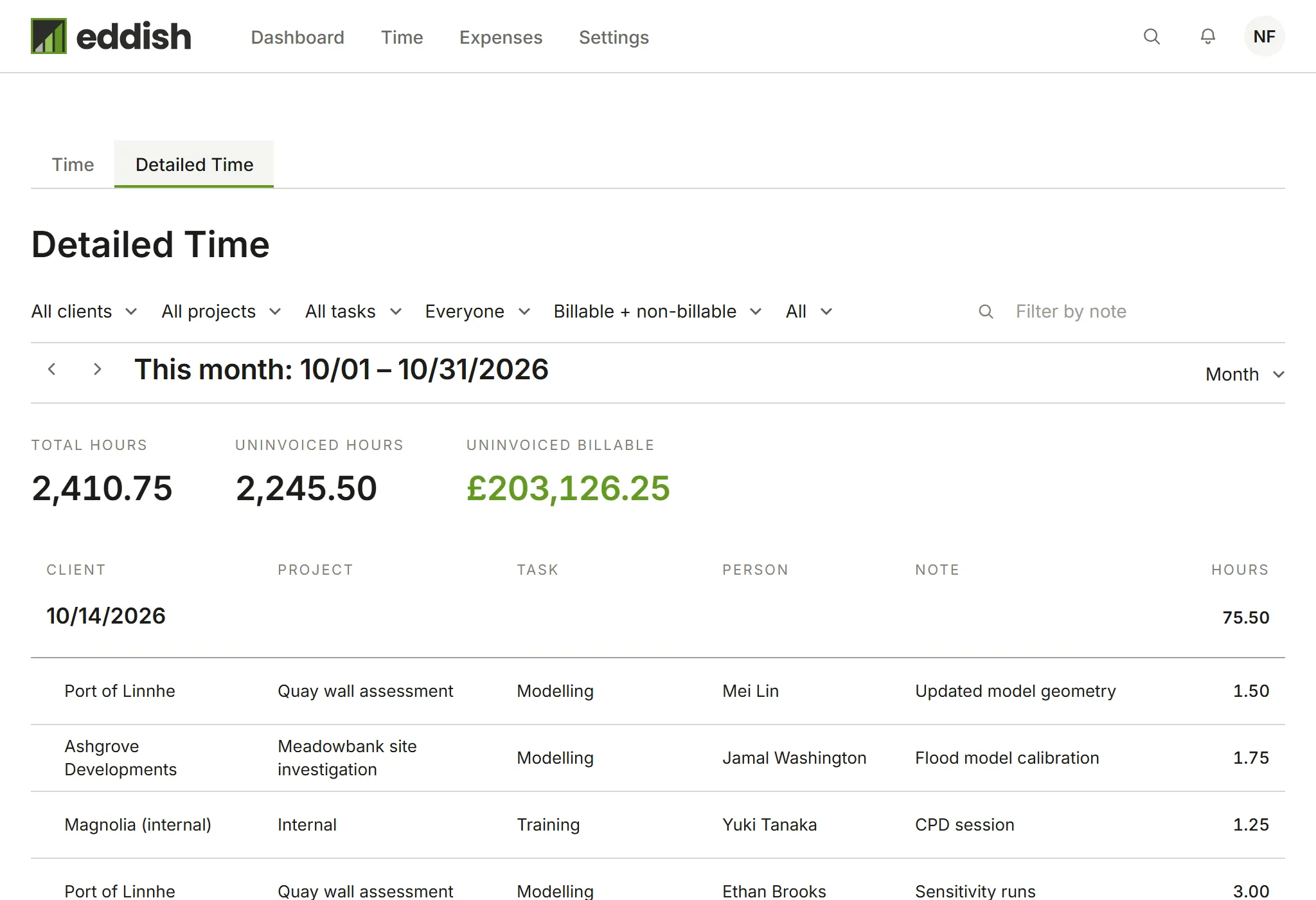The height and width of the screenshot is (900, 1316).
Task: Open Settings in top navigation
Action: point(614,37)
